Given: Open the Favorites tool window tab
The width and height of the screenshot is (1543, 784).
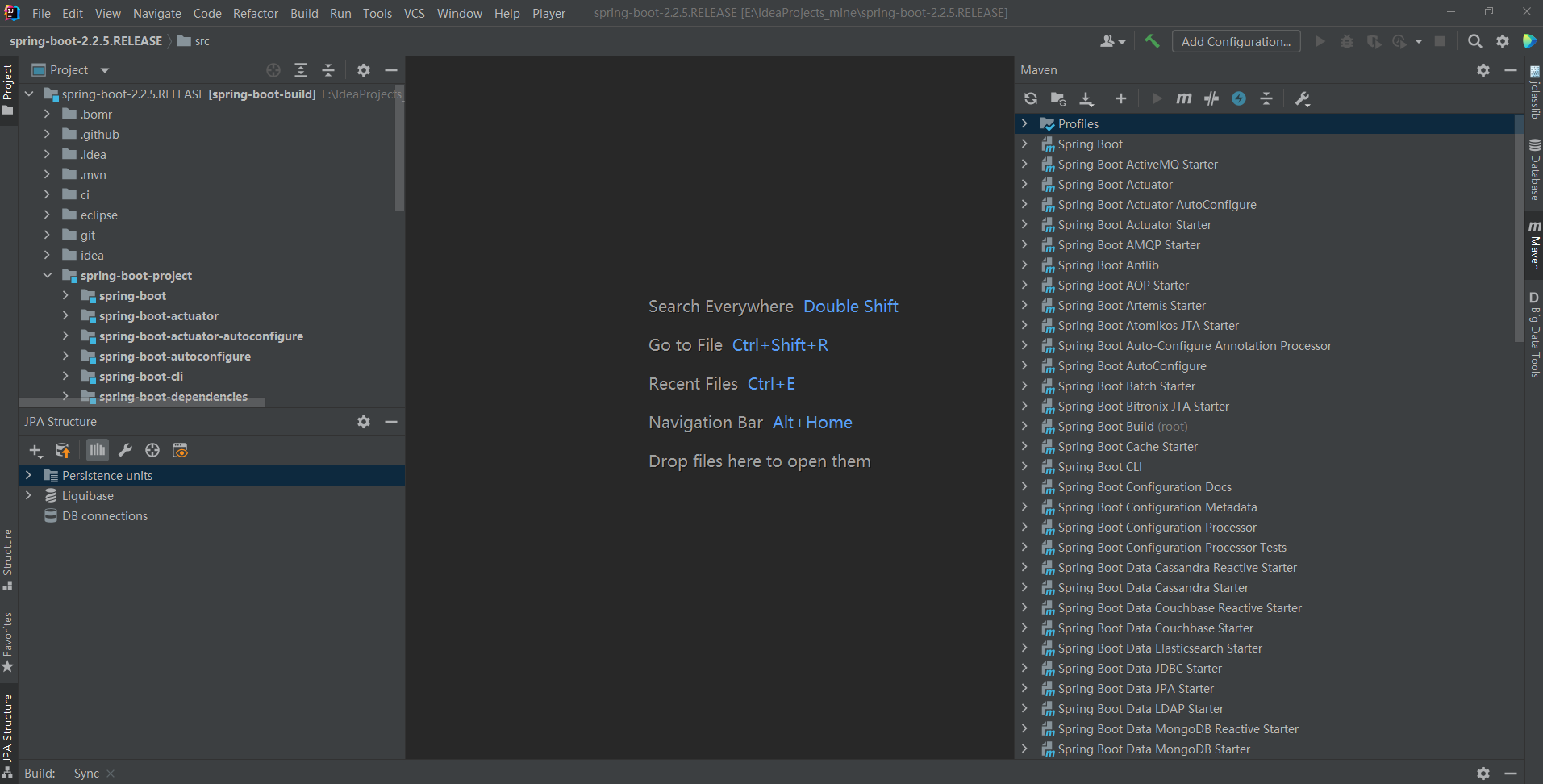Looking at the screenshot, I should pyautogui.click(x=8, y=642).
